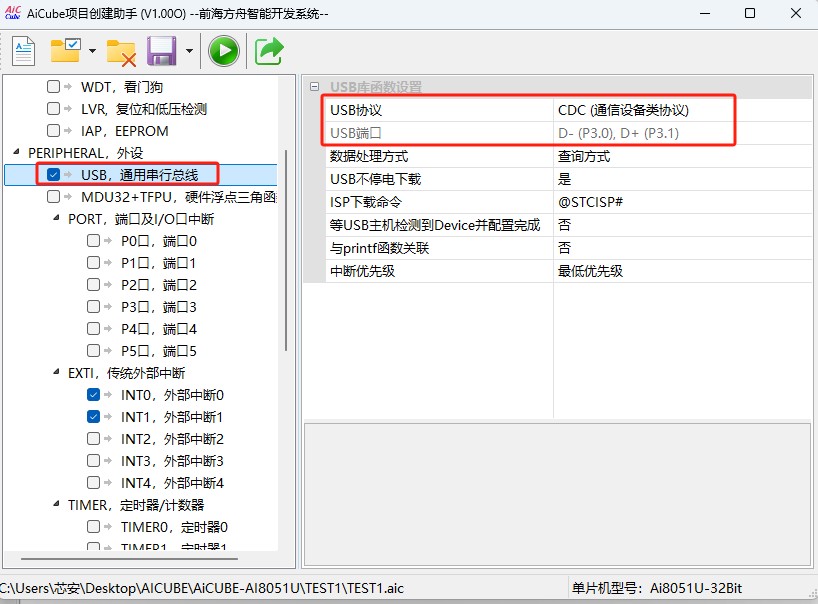The height and width of the screenshot is (604, 818).
Task: Enable the LVR reset and low-voltage checkbox
Action: tap(53, 108)
